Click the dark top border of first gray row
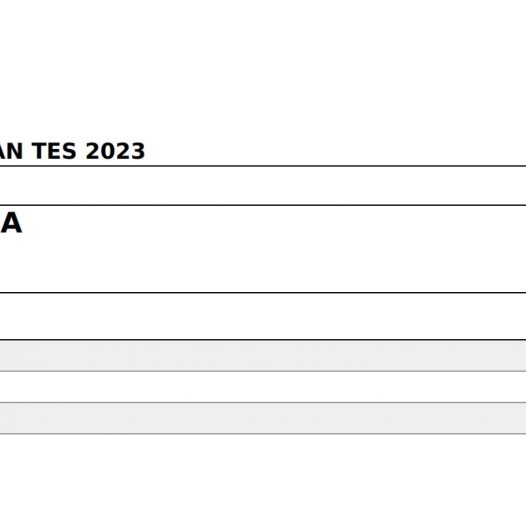 (263, 339)
